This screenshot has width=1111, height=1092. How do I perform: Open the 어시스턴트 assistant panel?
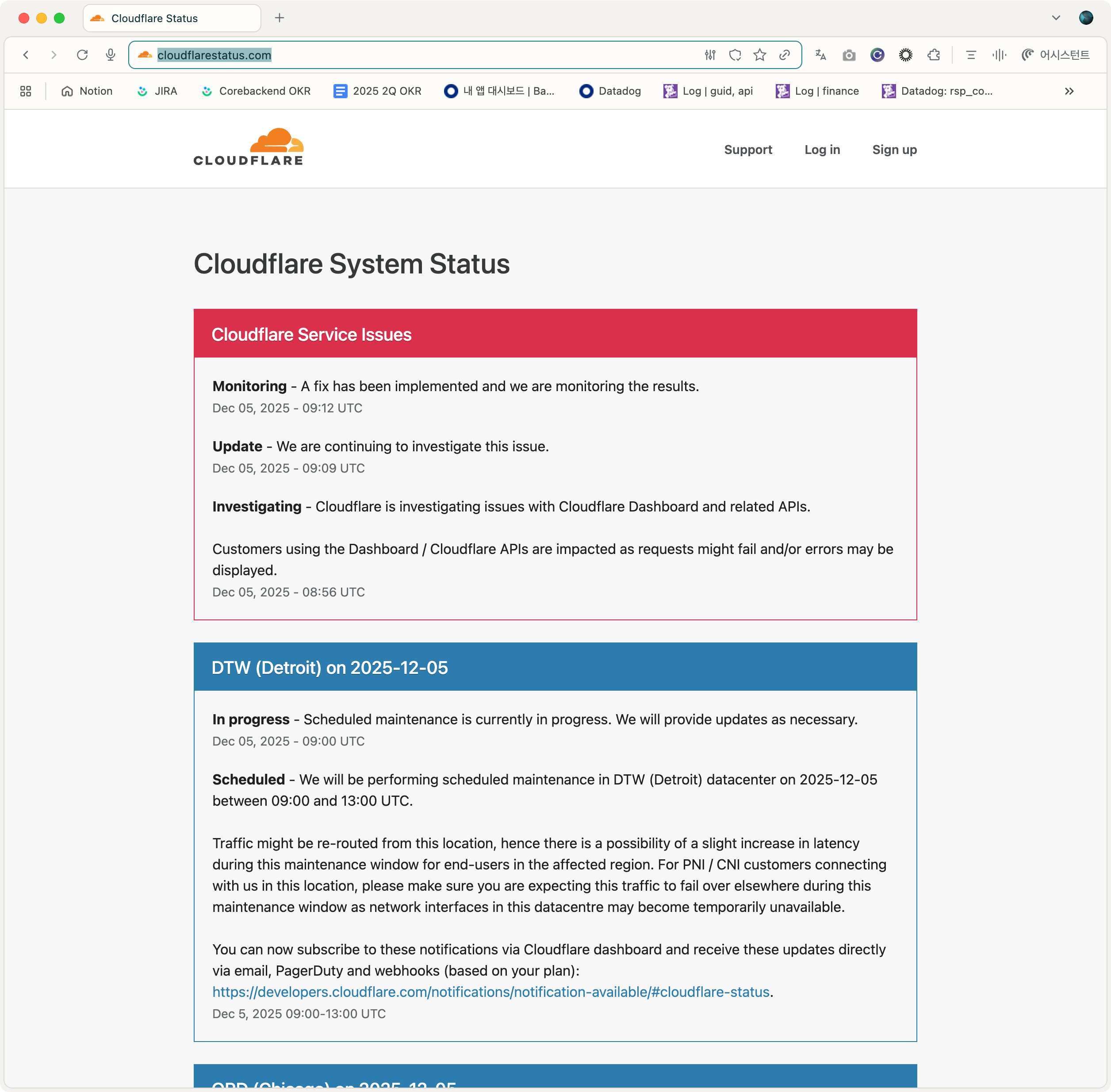[1055, 55]
